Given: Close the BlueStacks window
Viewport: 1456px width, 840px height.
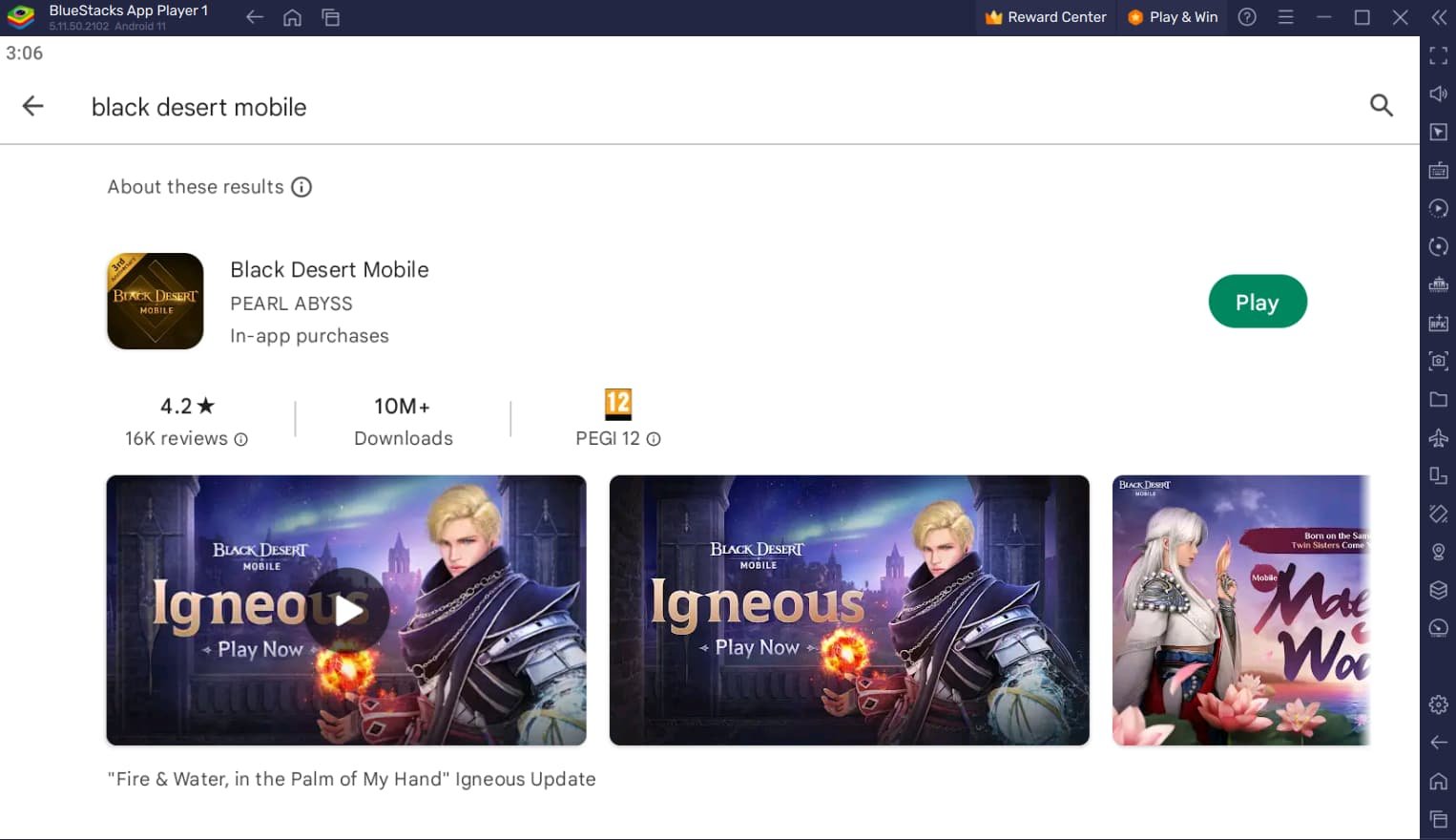Looking at the screenshot, I should click(1400, 17).
